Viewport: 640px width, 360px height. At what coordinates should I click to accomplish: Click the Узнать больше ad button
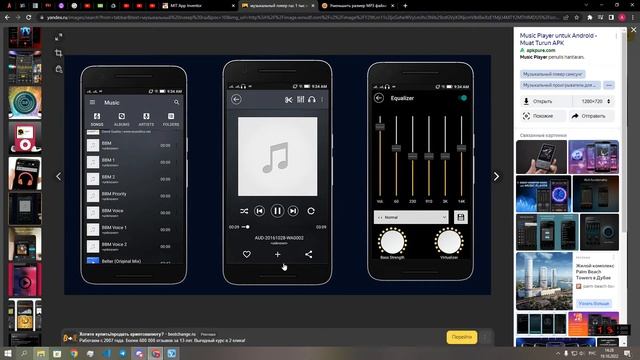[593, 304]
